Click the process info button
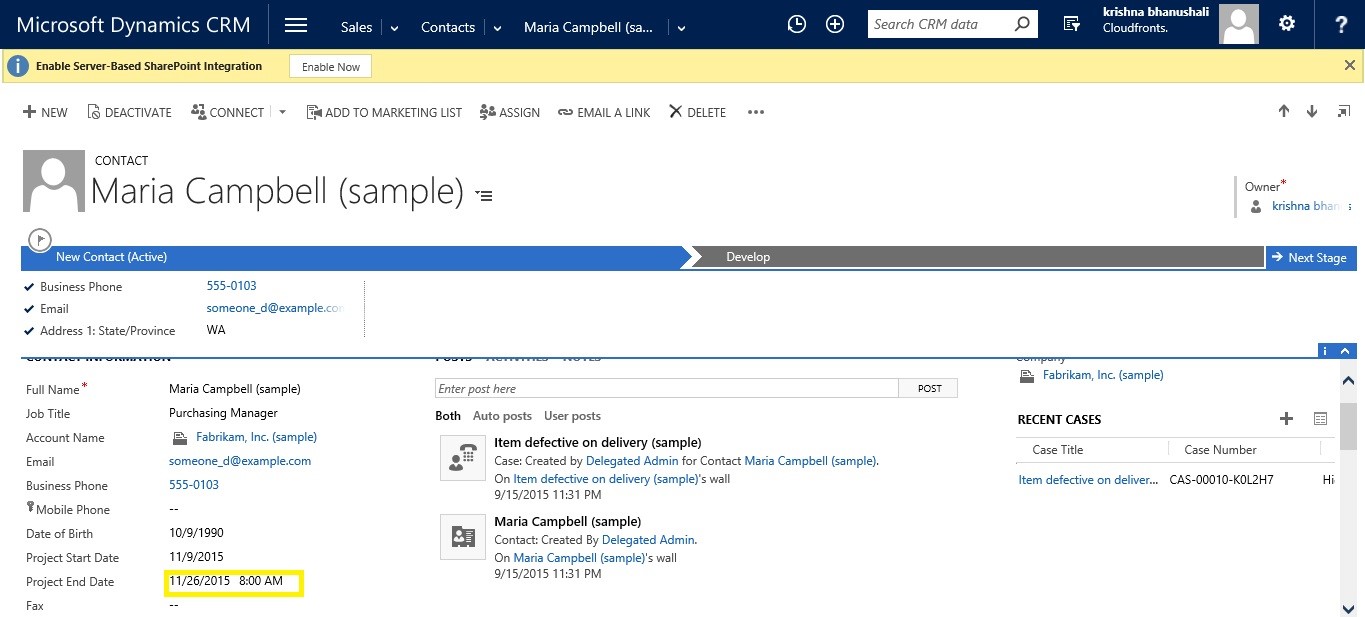Image resolution: width=1365 pixels, height=617 pixels. 1324,351
